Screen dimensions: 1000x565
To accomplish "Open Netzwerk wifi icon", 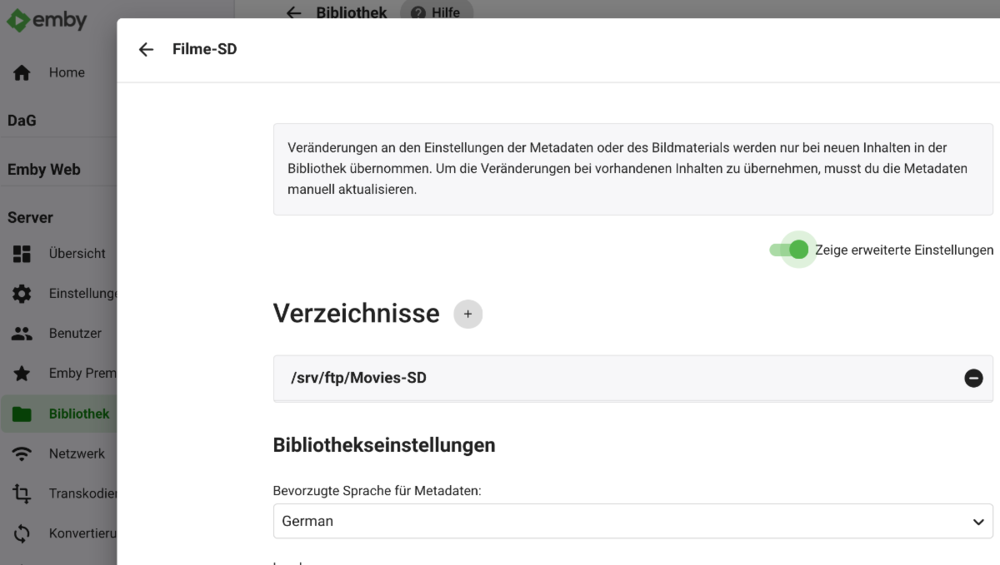I will (x=22, y=453).
